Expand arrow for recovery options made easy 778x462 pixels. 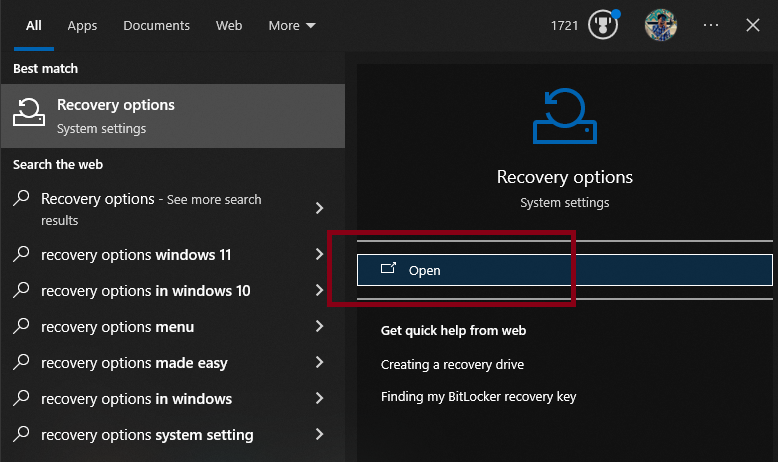click(x=320, y=362)
